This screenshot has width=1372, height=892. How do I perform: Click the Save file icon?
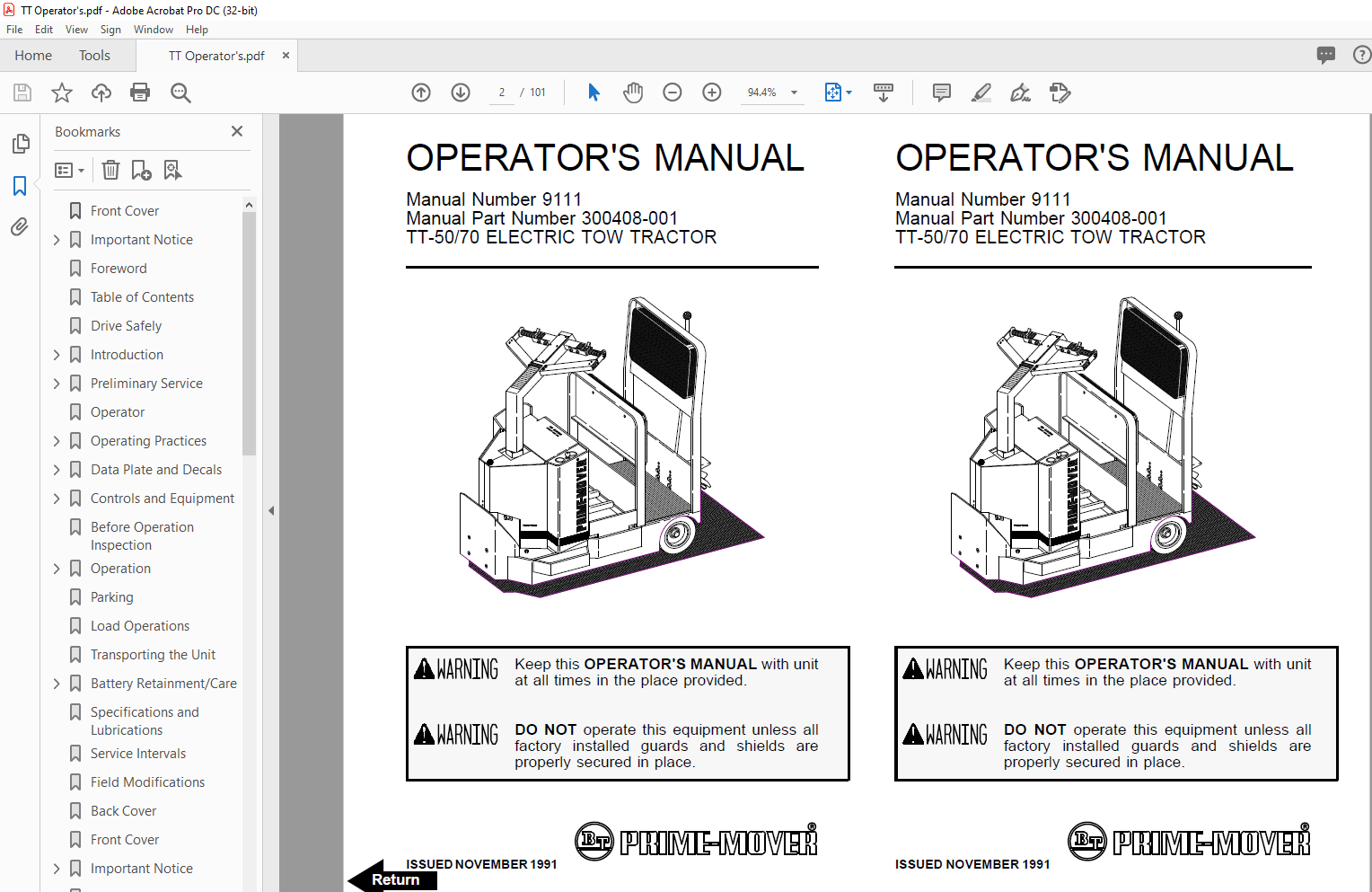(22, 93)
